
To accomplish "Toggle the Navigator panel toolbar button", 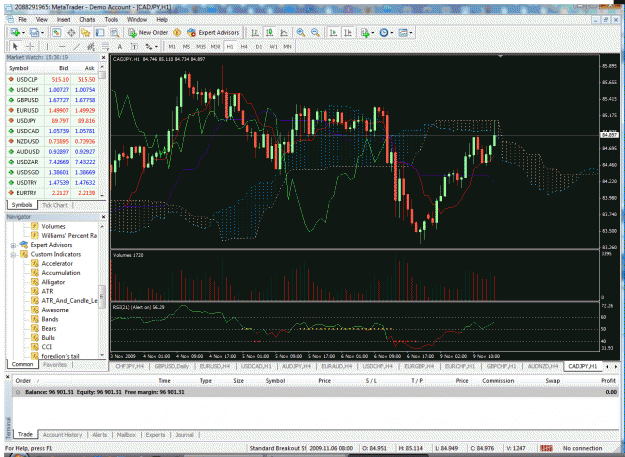I will point(86,33).
